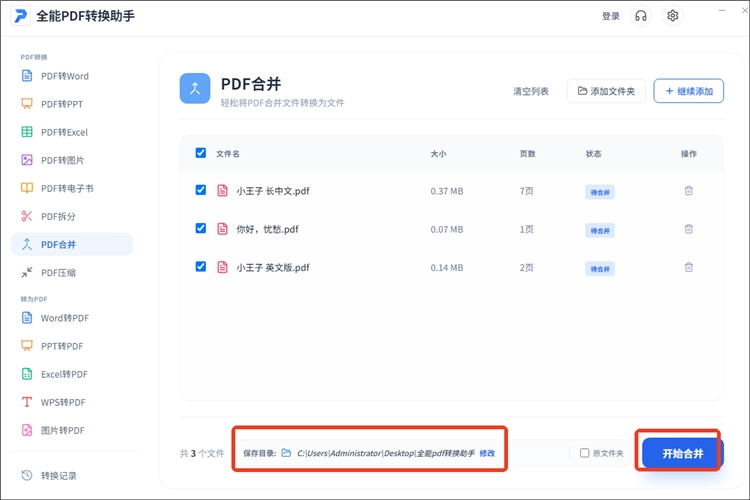The image size is (750, 500).
Task: Click 继续添加 button
Action: 689,91
